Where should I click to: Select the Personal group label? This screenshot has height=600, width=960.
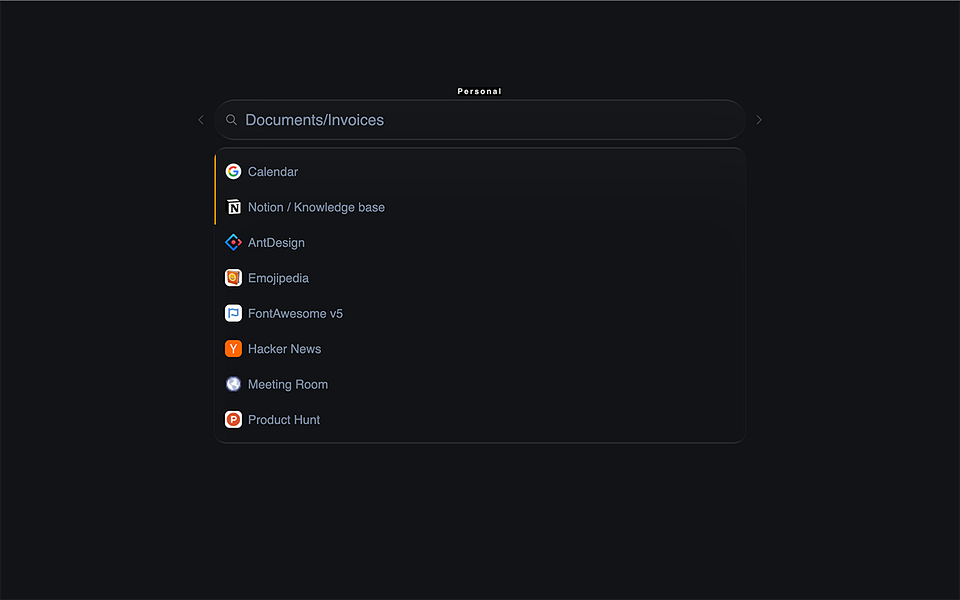click(x=479, y=91)
